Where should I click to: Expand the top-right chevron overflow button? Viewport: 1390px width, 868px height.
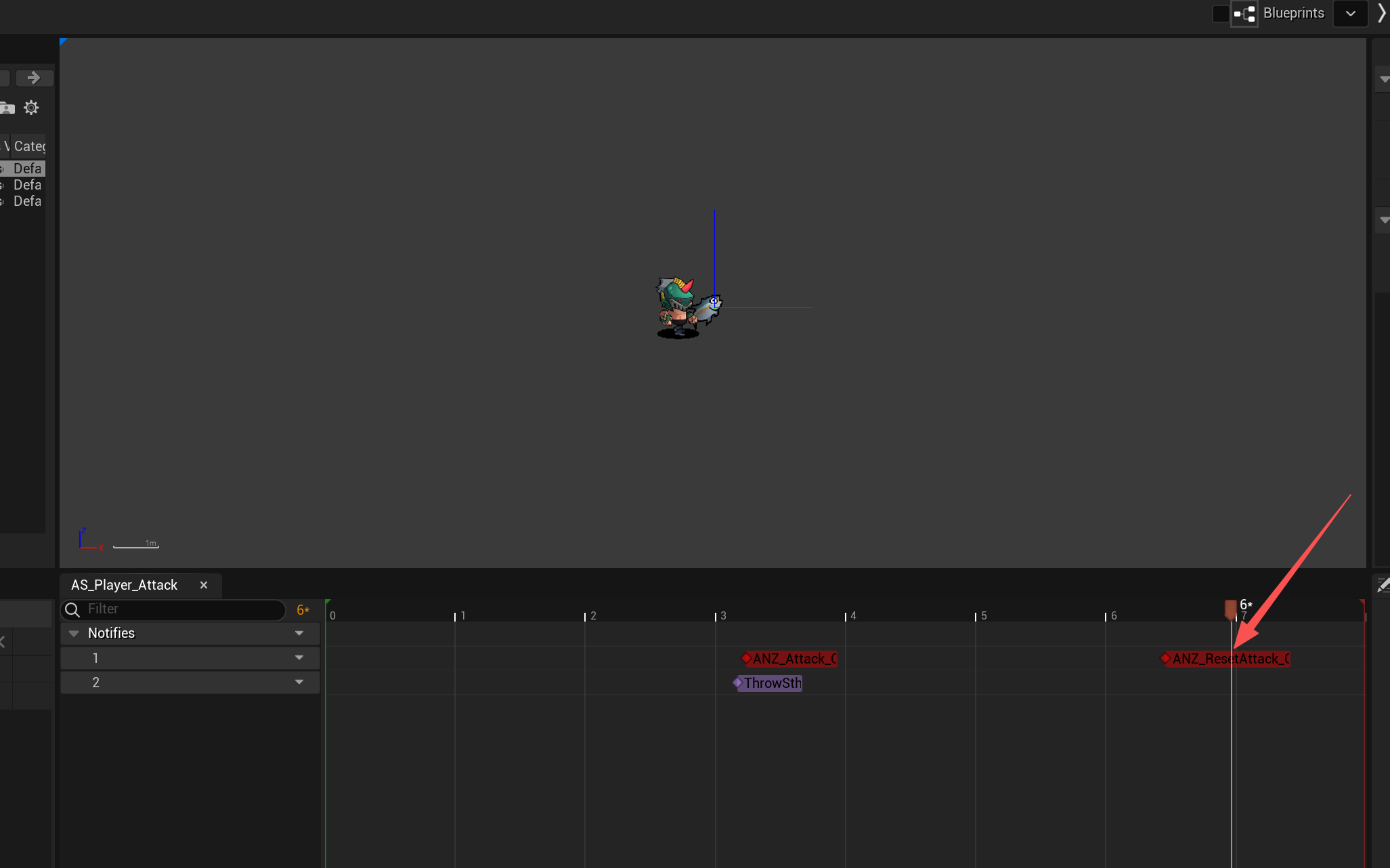[1382, 14]
